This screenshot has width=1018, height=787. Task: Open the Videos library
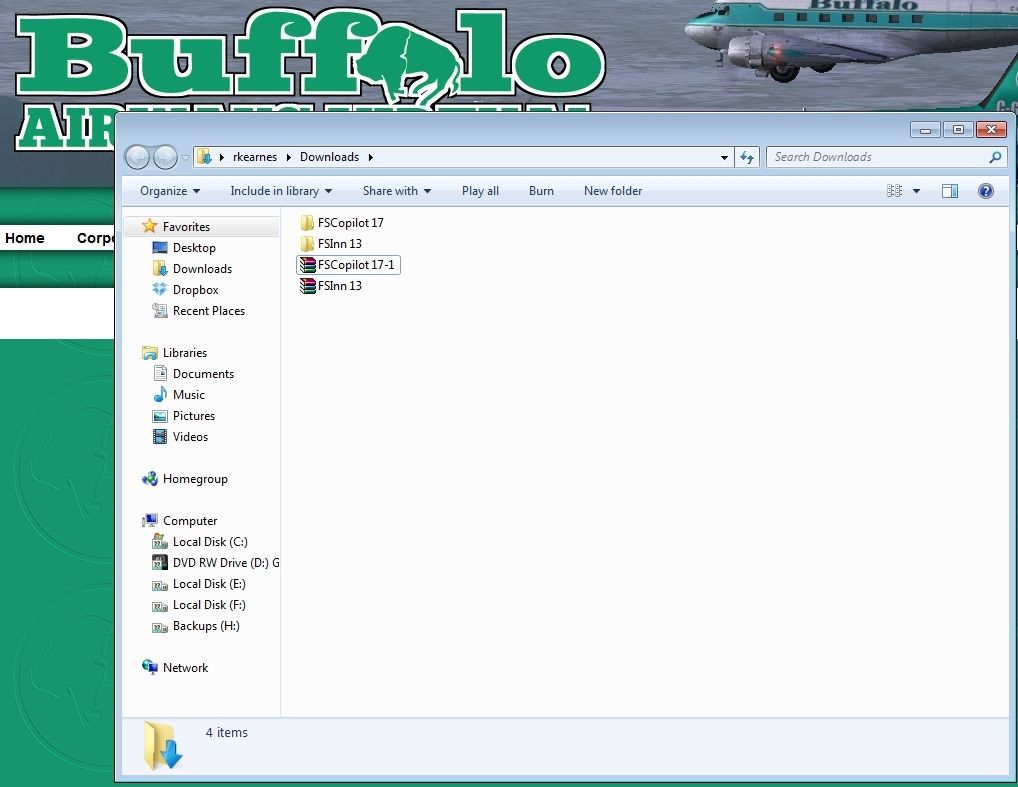coord(190,437)
